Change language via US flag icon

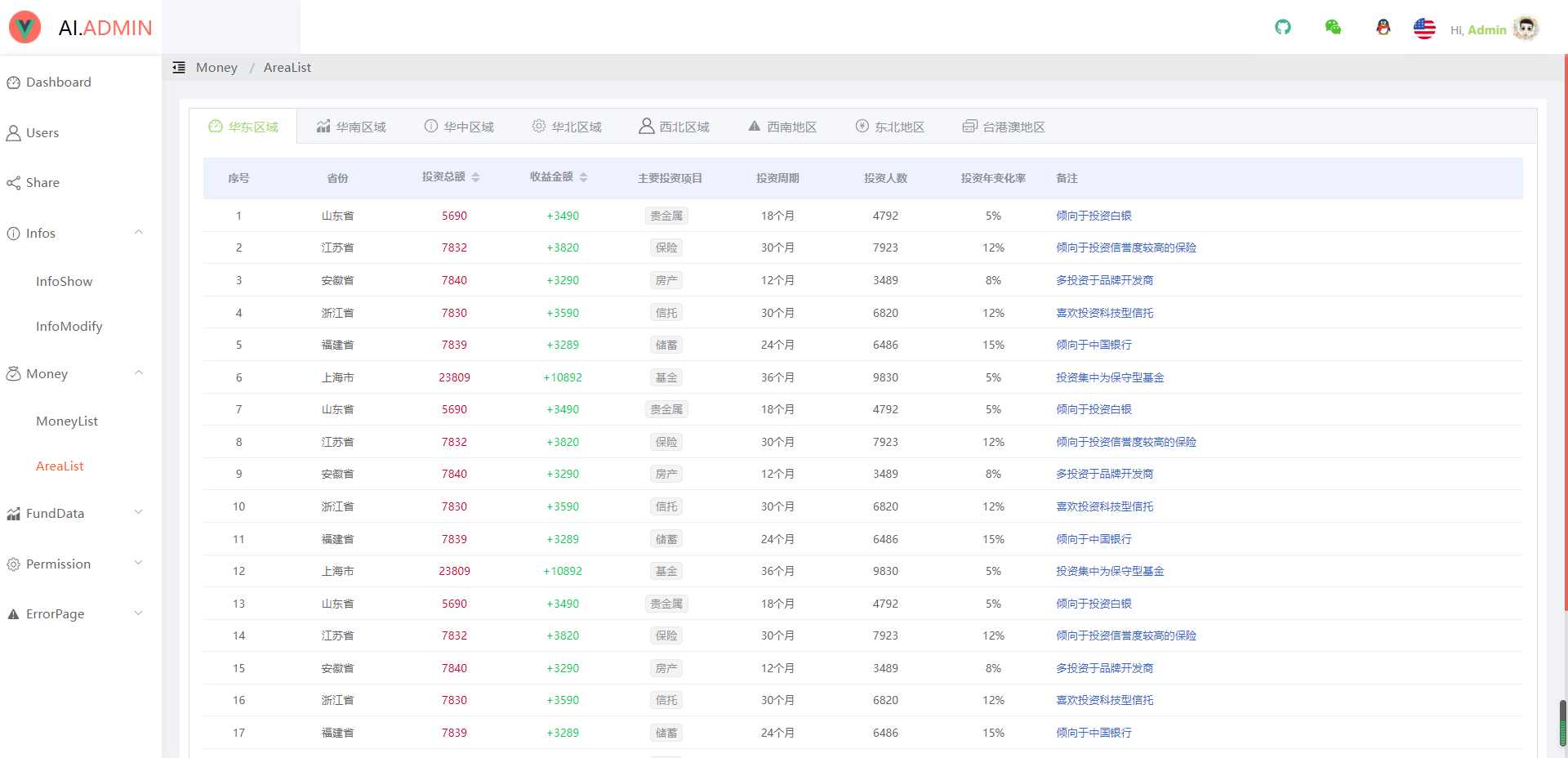[1424, 28]
